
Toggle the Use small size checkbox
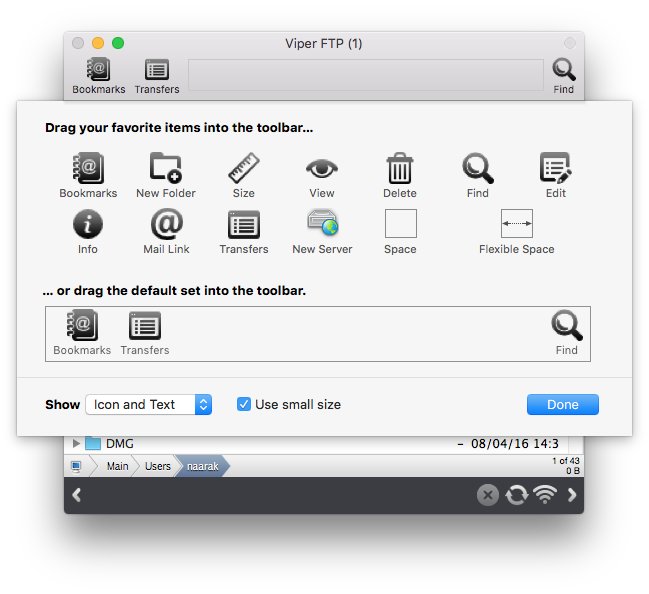(244, 404)
